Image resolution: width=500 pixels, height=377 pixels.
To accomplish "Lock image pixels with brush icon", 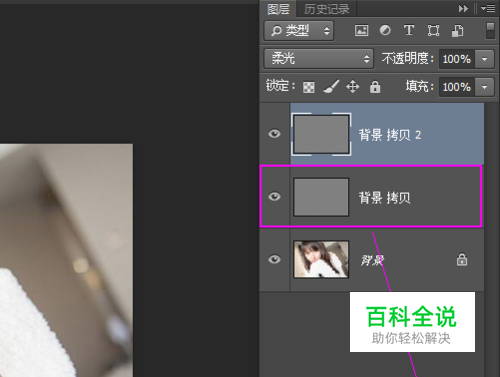I will [331, 87].
